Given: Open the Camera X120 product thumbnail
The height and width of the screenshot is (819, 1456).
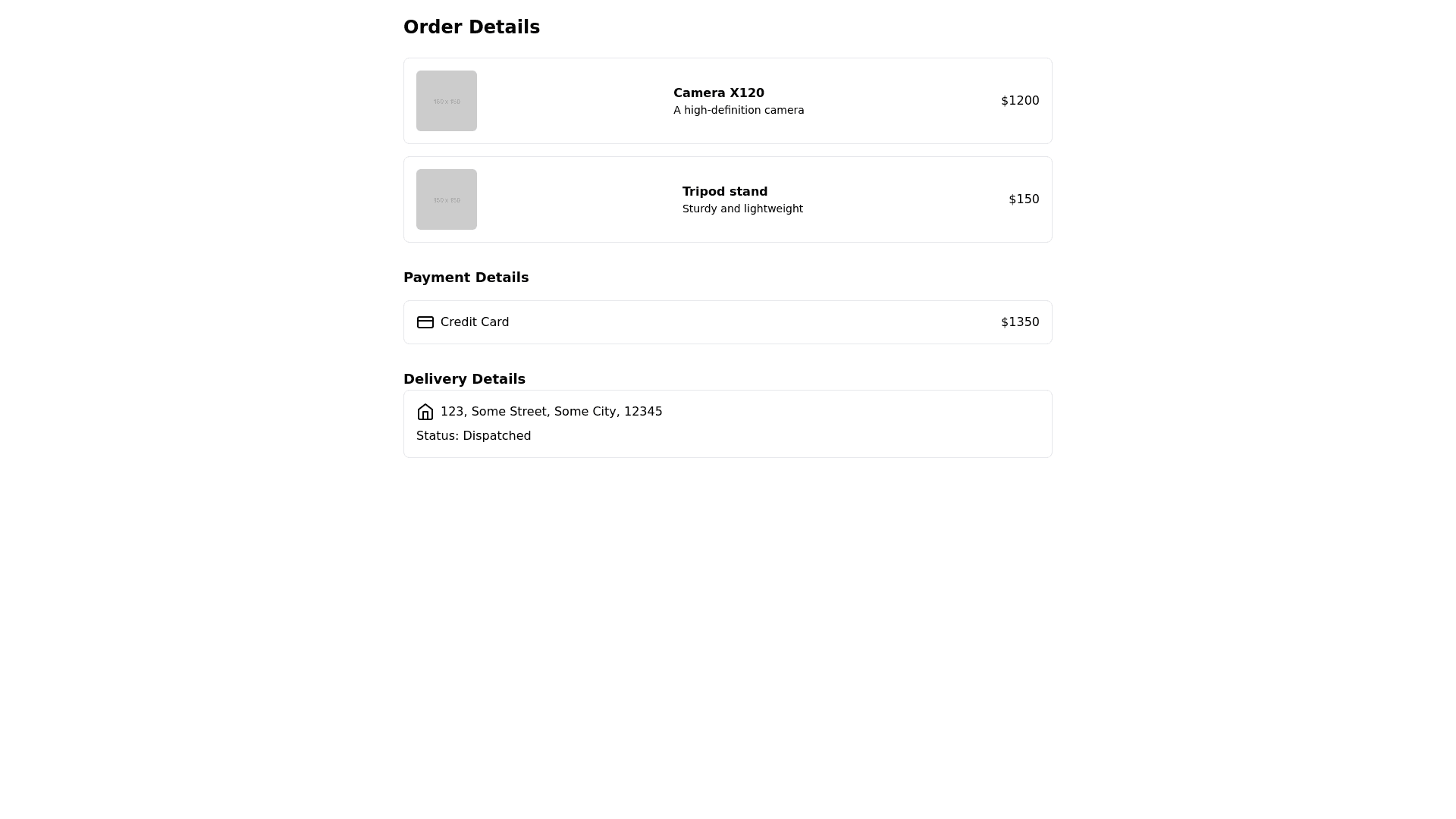Looking at the screenshot, I should coord(446,101).
